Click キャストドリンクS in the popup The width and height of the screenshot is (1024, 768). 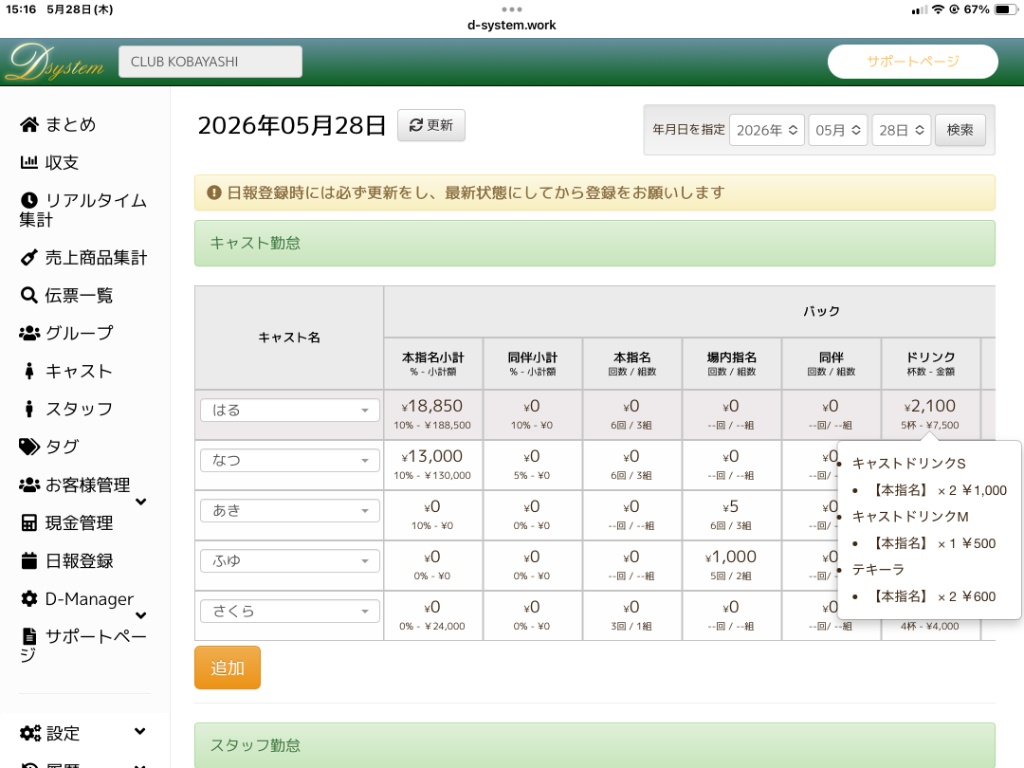[x=908, y=463]
